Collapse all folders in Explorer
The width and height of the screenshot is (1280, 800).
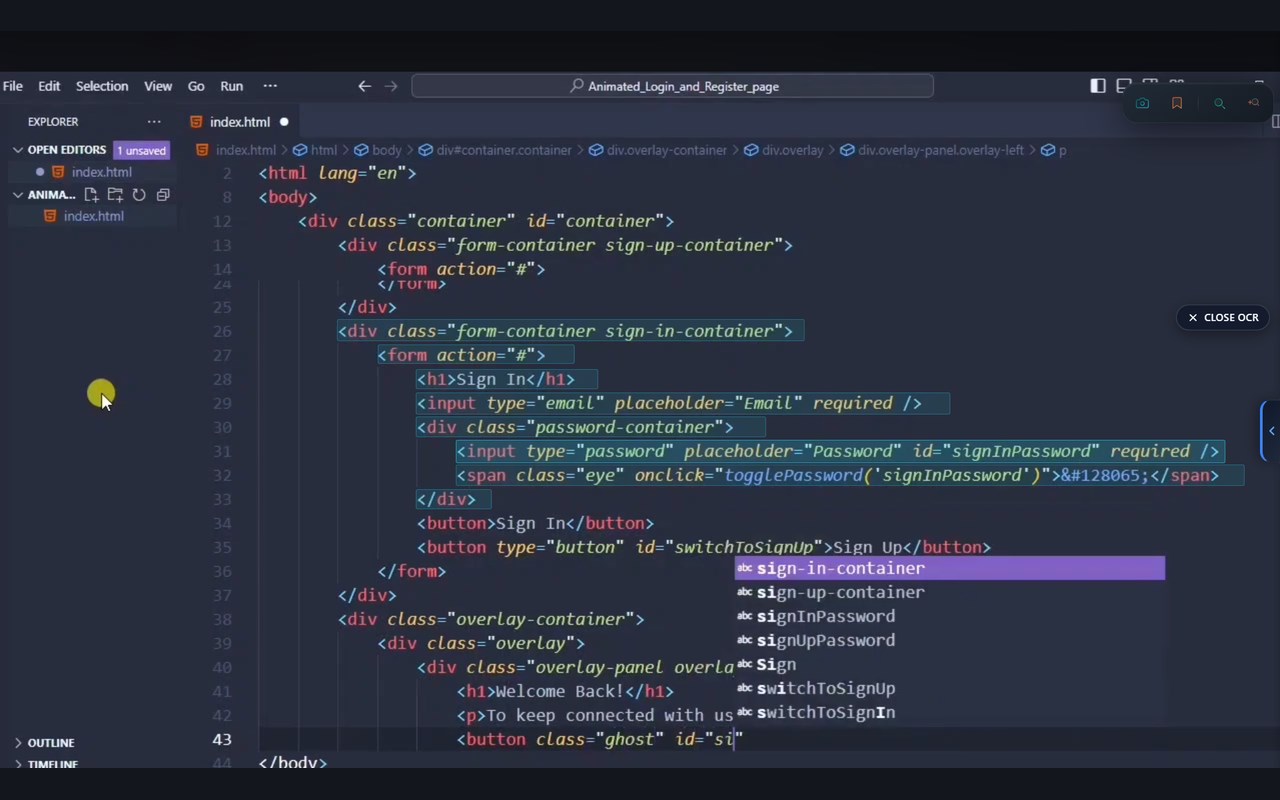coord(163,195)
